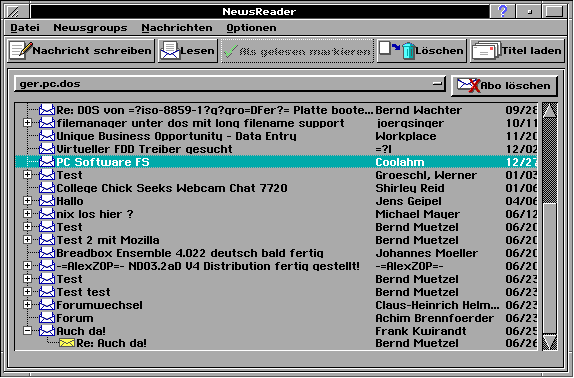Viewport: 574px width, 378px height.
Task: Open the Datei menu
Action: coord(25,28)
